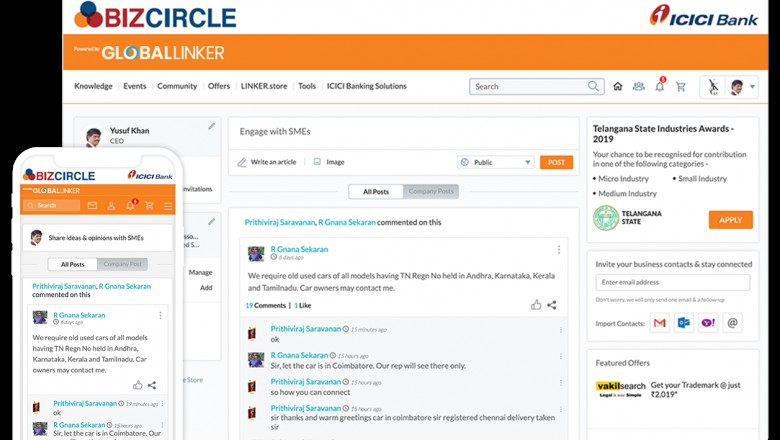Image resolution: width=780 pixels, height=440 pixels.
Task: Open post options three-dot menu
Action: point(558,250)
